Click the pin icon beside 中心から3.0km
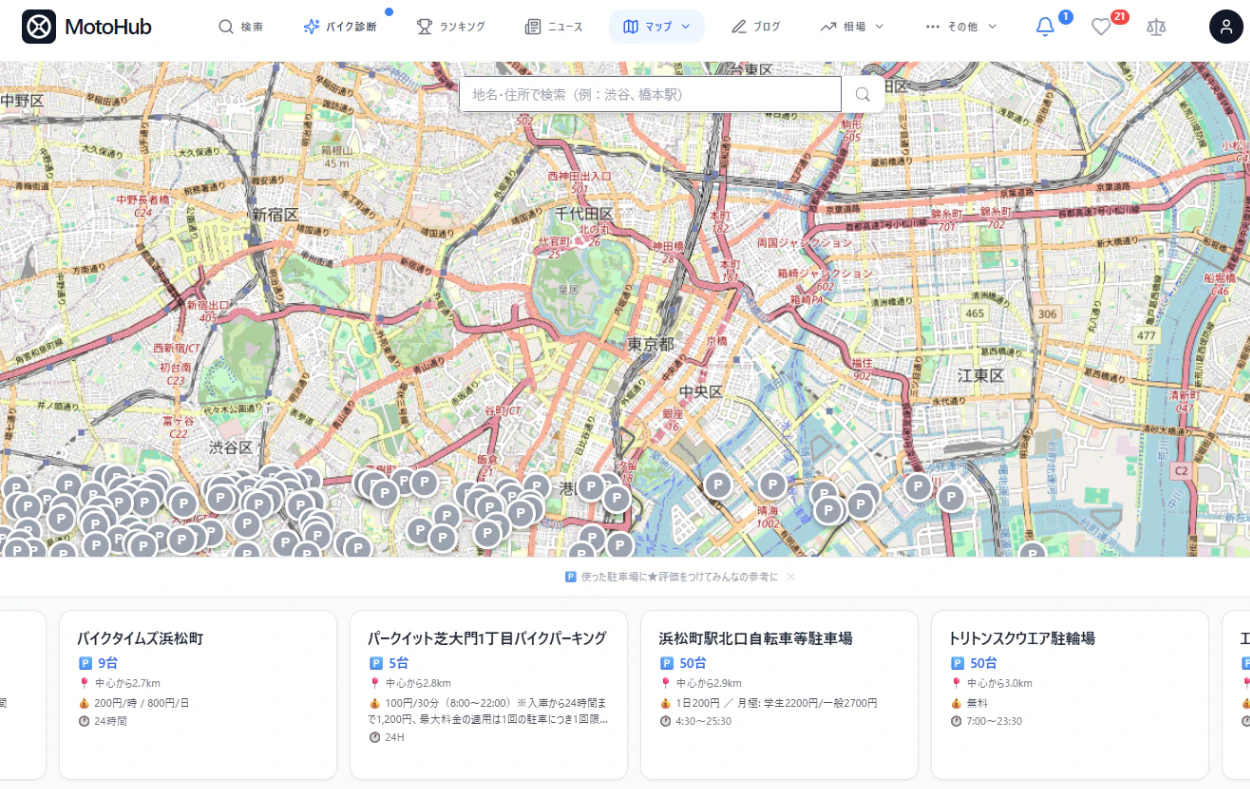The image size is (1250, 789). [956, 683]
